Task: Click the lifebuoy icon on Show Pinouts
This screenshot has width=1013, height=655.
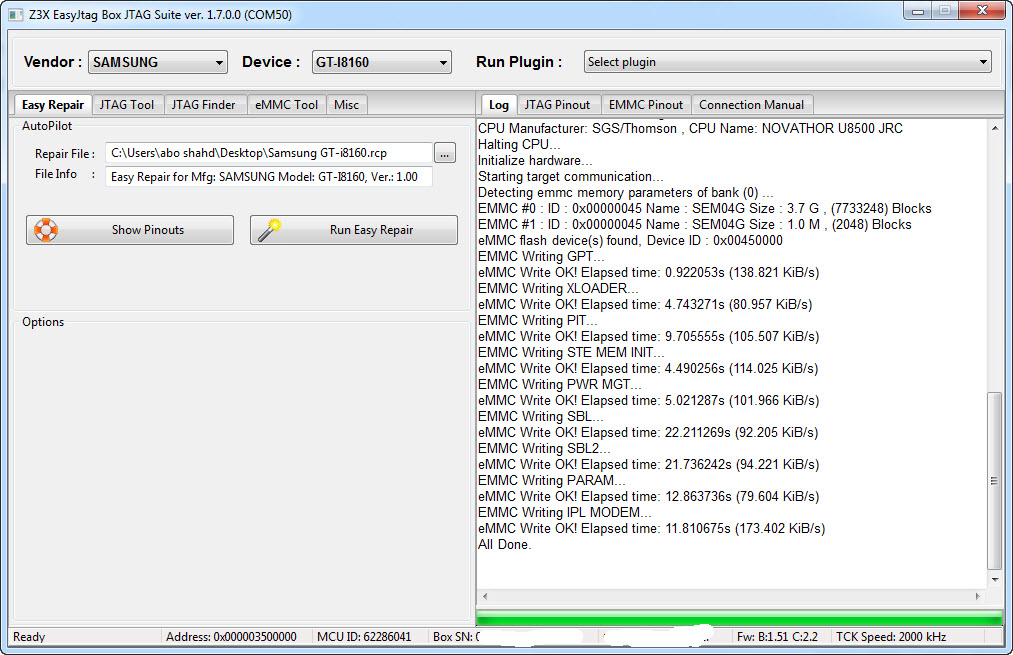Action: [46, 230]
